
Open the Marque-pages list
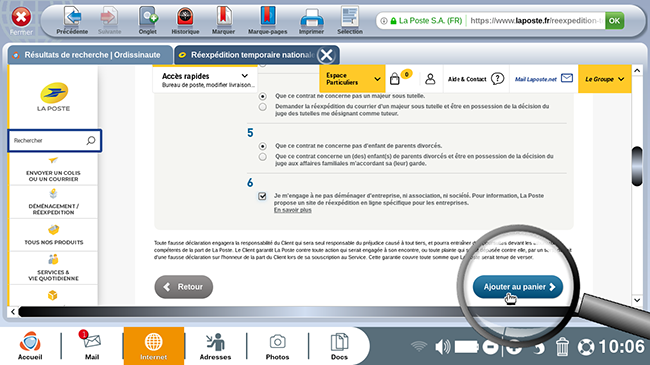click(267, 20)
